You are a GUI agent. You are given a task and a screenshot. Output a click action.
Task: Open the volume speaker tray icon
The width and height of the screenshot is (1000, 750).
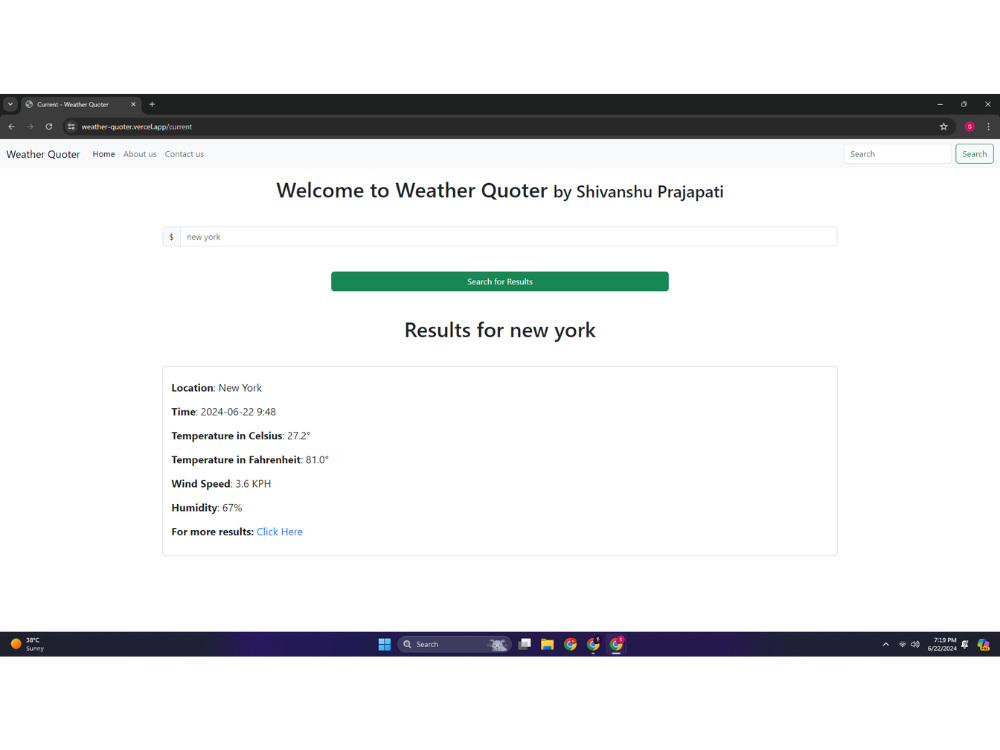click(915, 644)
